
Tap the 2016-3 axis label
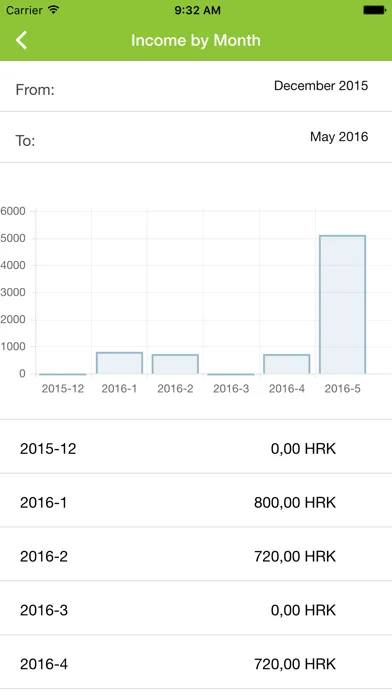pyautogui.click(x=231, y=389)
